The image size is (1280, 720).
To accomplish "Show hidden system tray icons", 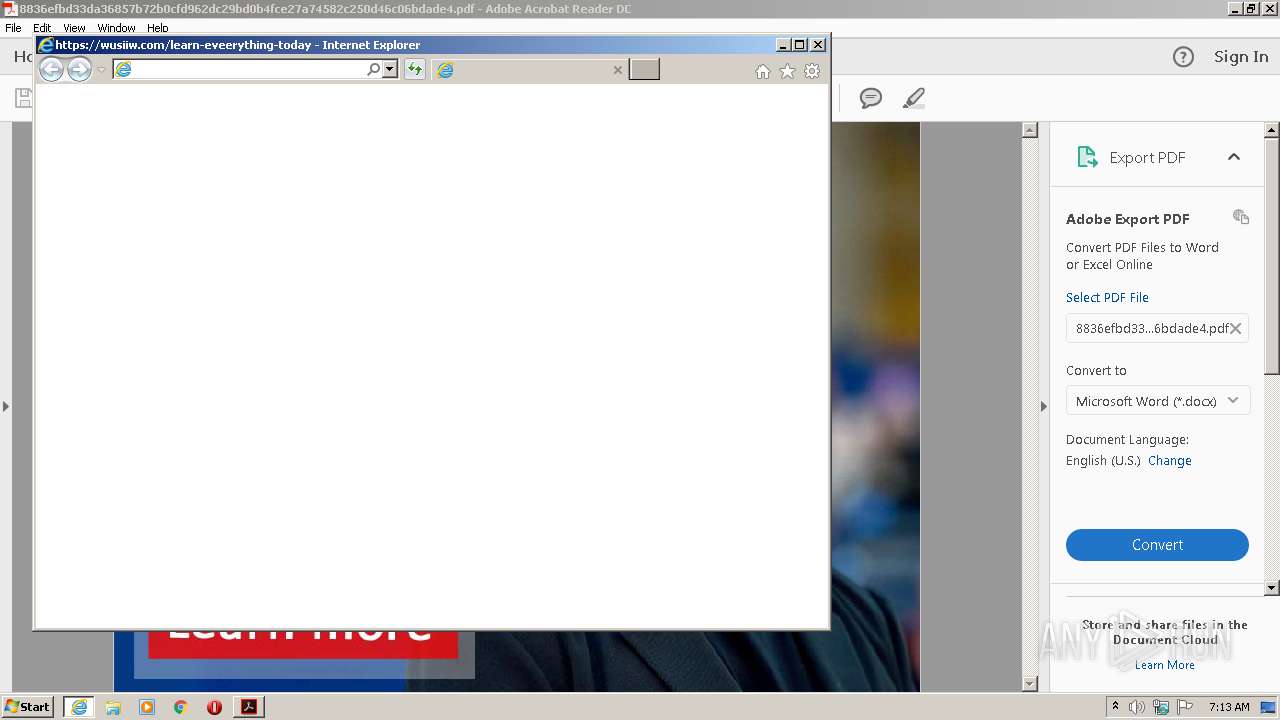I will coord(1116,707).
